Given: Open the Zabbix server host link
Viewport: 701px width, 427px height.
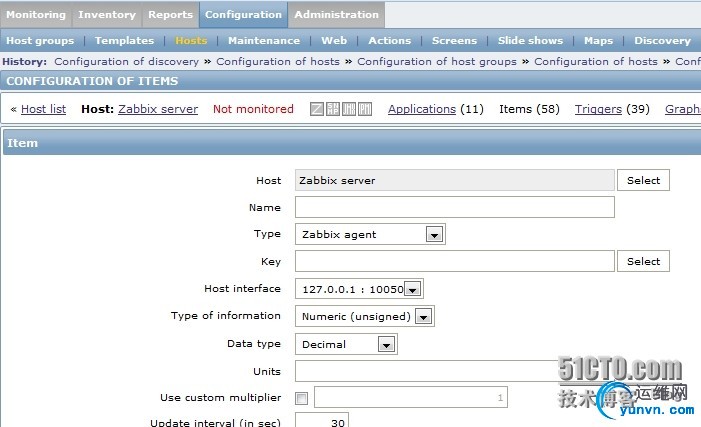Looking at the screenshot, I should pos(158,109).
